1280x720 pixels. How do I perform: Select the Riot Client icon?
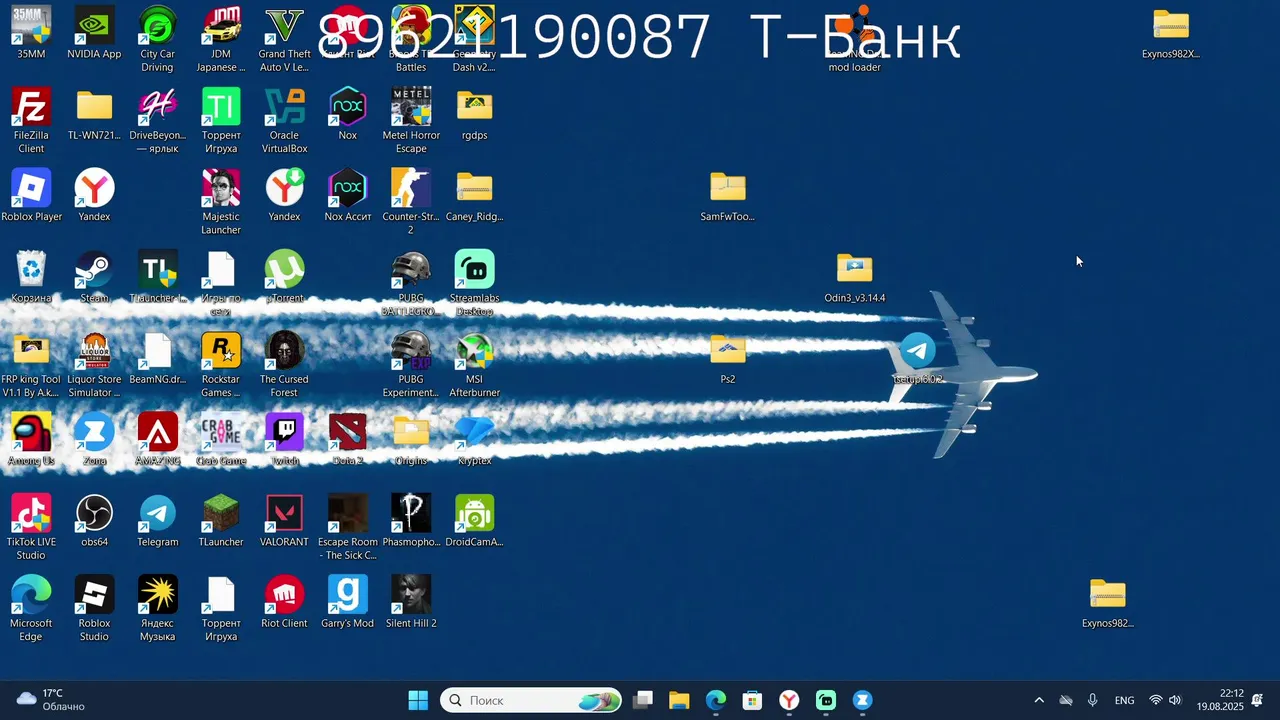click(x=284, y=594)
